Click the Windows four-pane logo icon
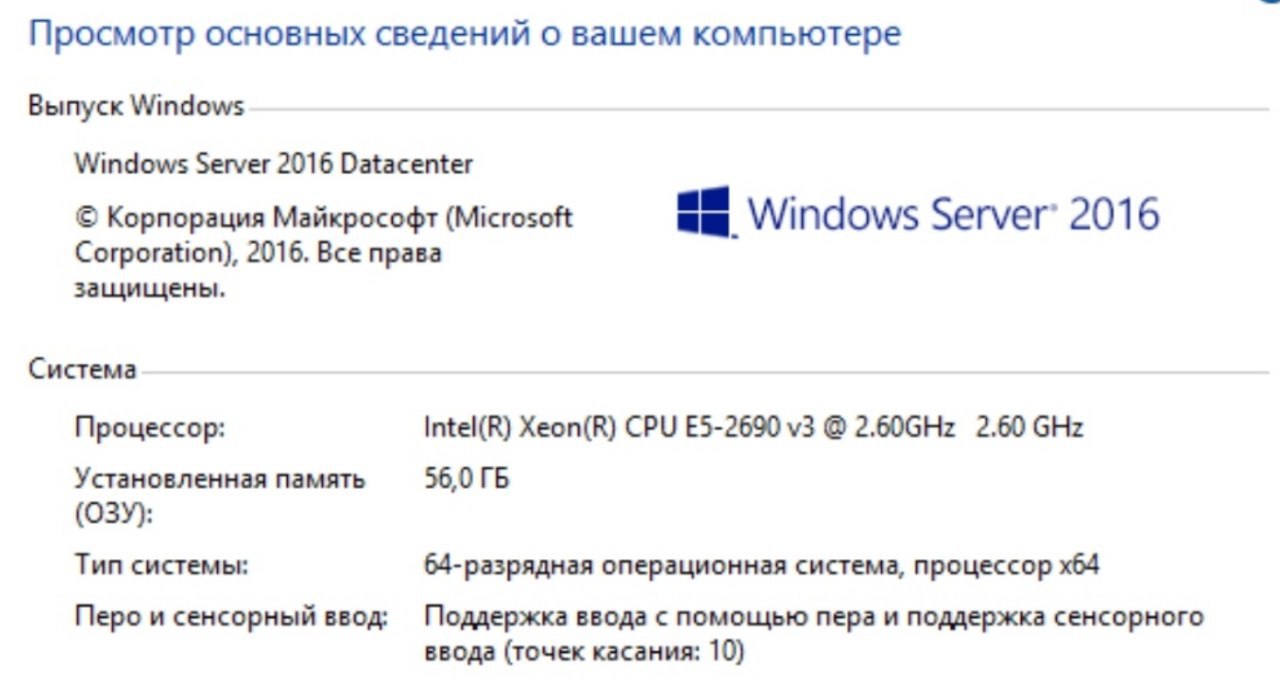The image size is (1280, 692). click(705, 212)
